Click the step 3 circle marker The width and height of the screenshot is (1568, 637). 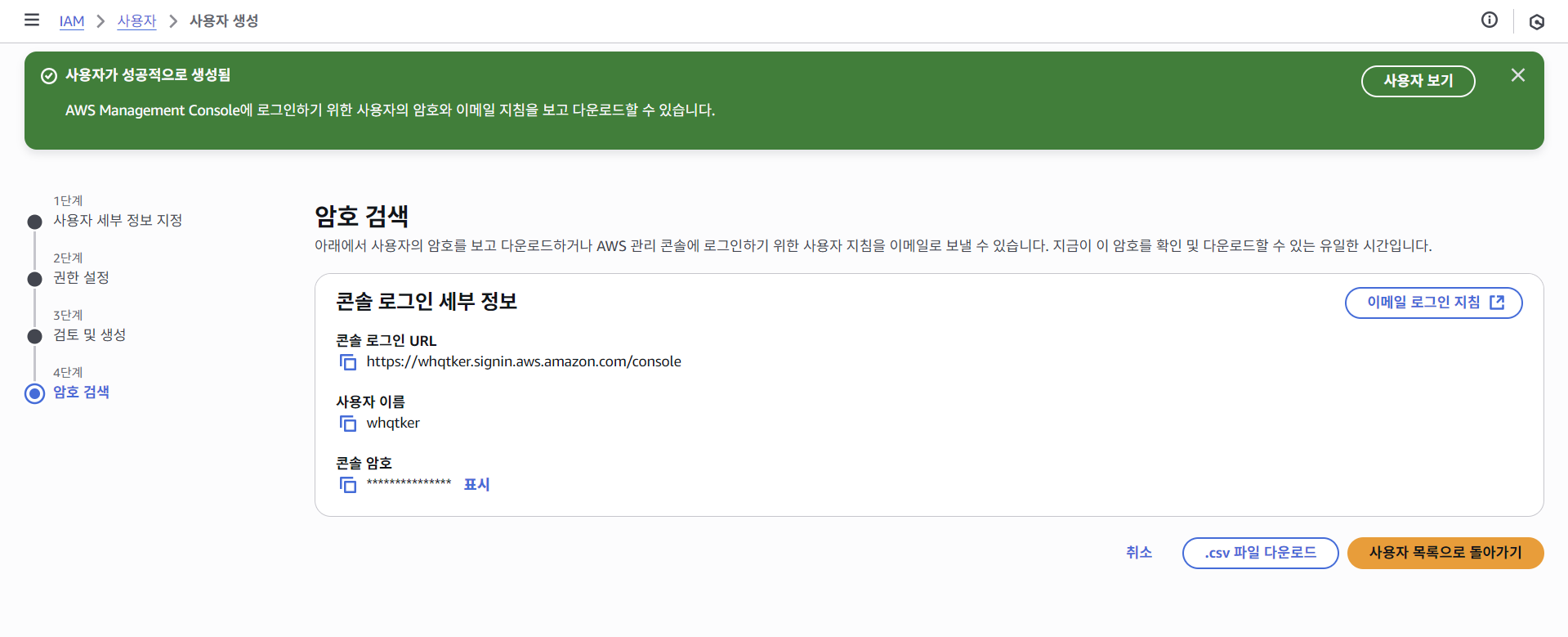(34, 336)
